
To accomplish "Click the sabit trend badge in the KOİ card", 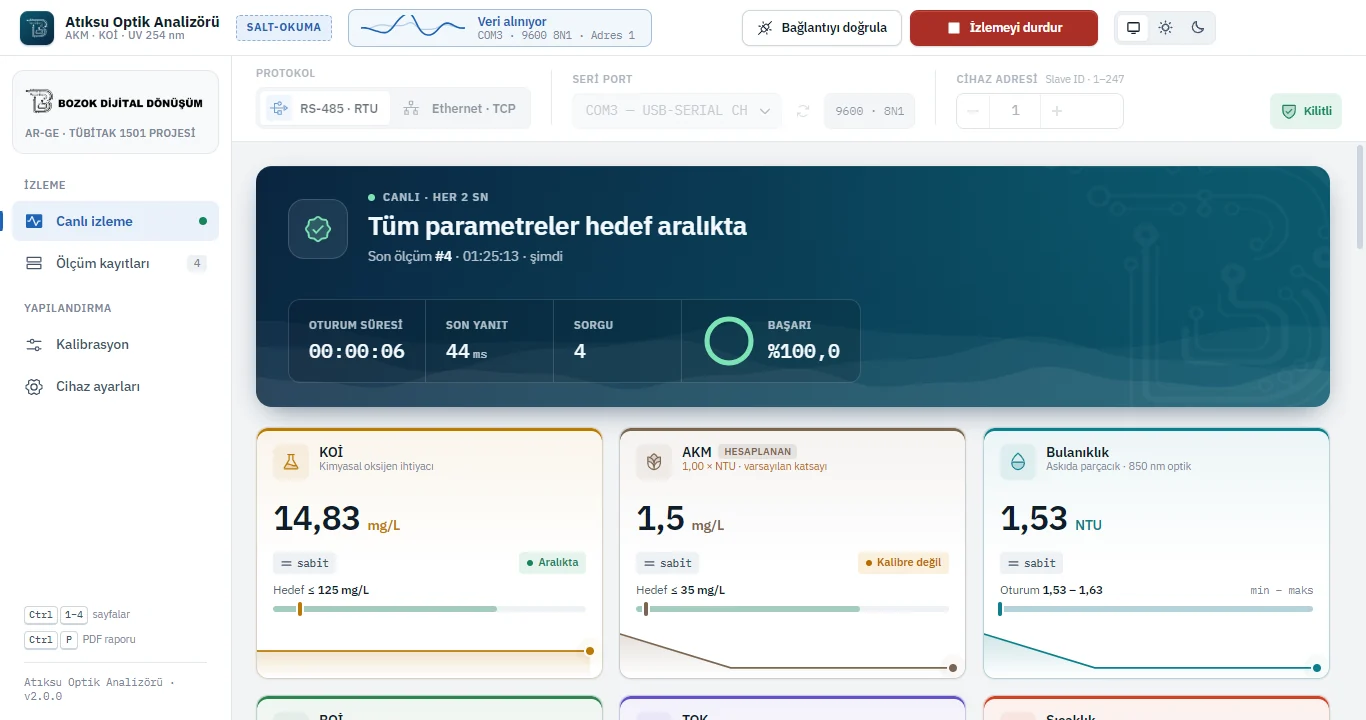I will pyautogui.click(x=304, y=563).
